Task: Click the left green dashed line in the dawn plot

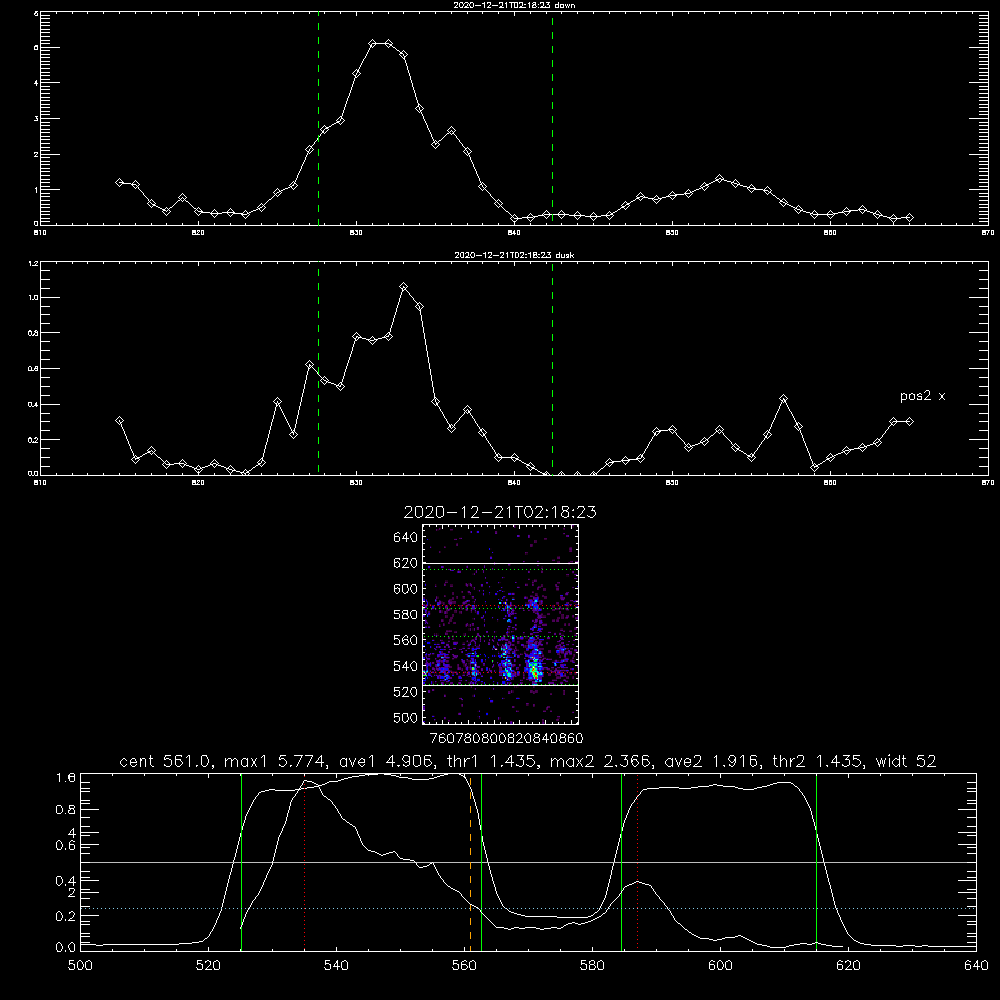Action: click(x=318, y=121)
